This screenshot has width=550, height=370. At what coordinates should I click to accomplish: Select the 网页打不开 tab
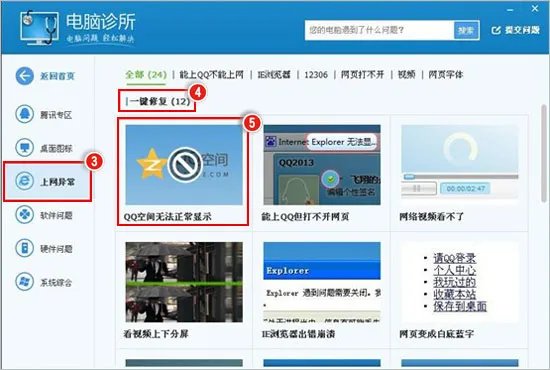(362, 75)
